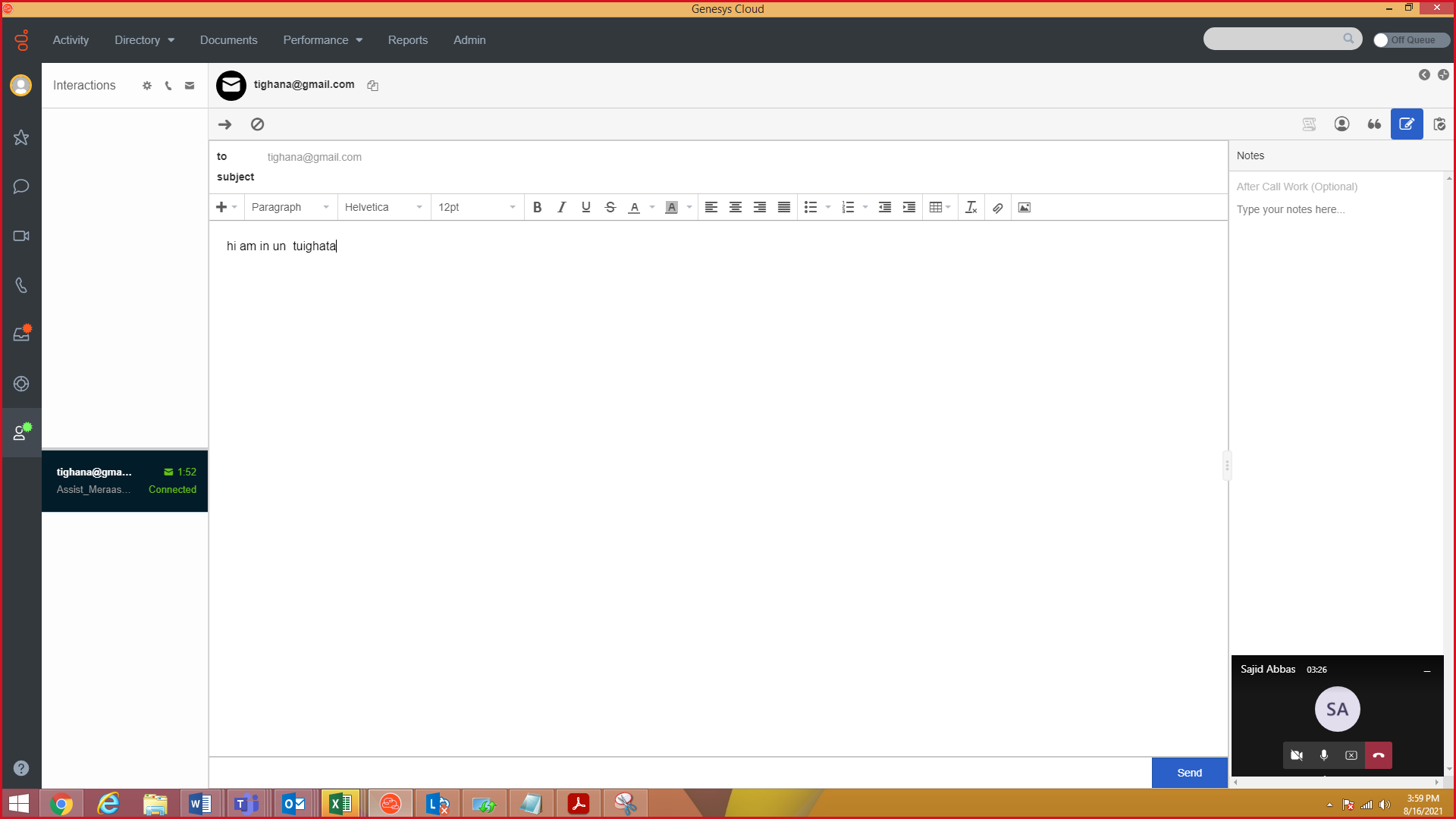The height and width of the screenshot is (819, 1456).
Task: Mute microphone in call widget
Action: tap(1324, 755)
